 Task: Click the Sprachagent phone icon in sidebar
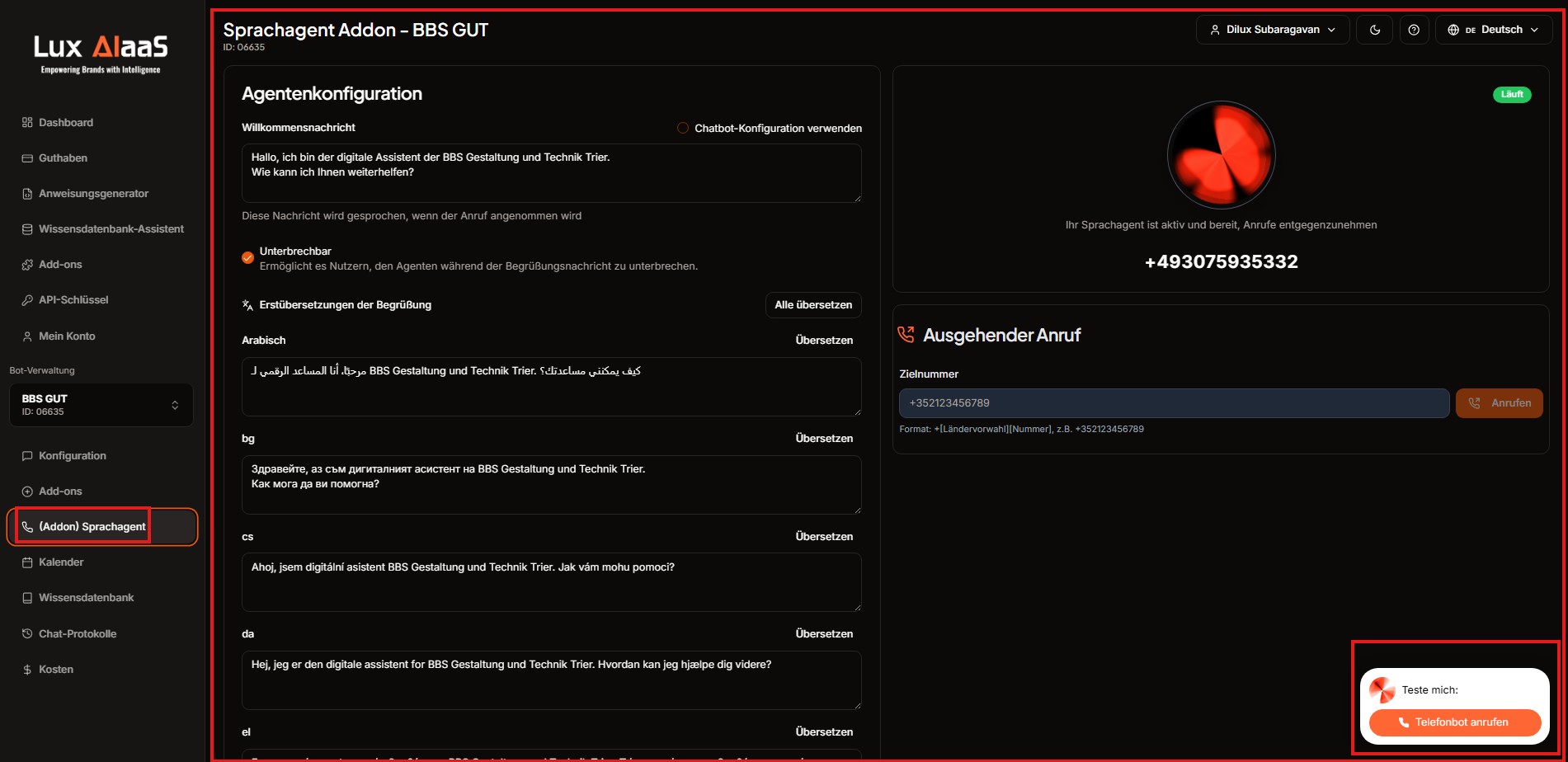27,527
